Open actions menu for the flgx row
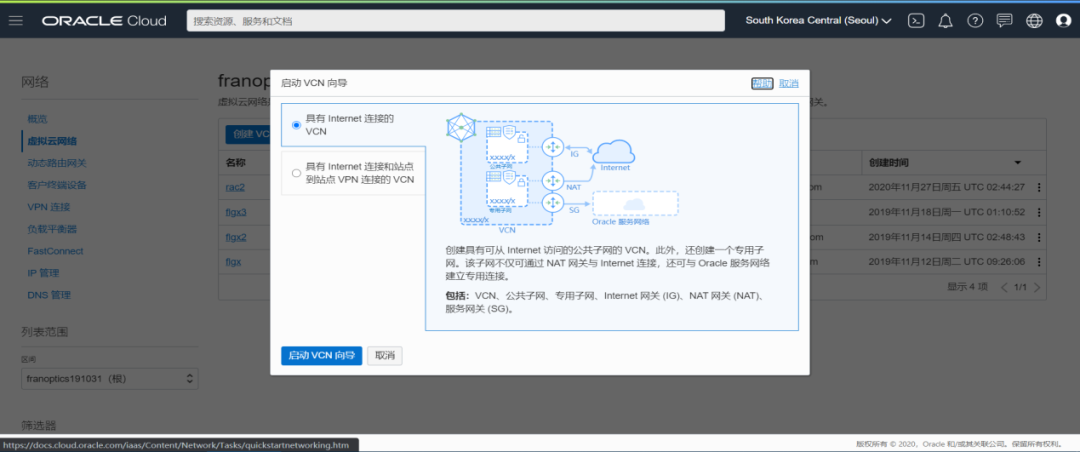 [x=1039, y=262]
